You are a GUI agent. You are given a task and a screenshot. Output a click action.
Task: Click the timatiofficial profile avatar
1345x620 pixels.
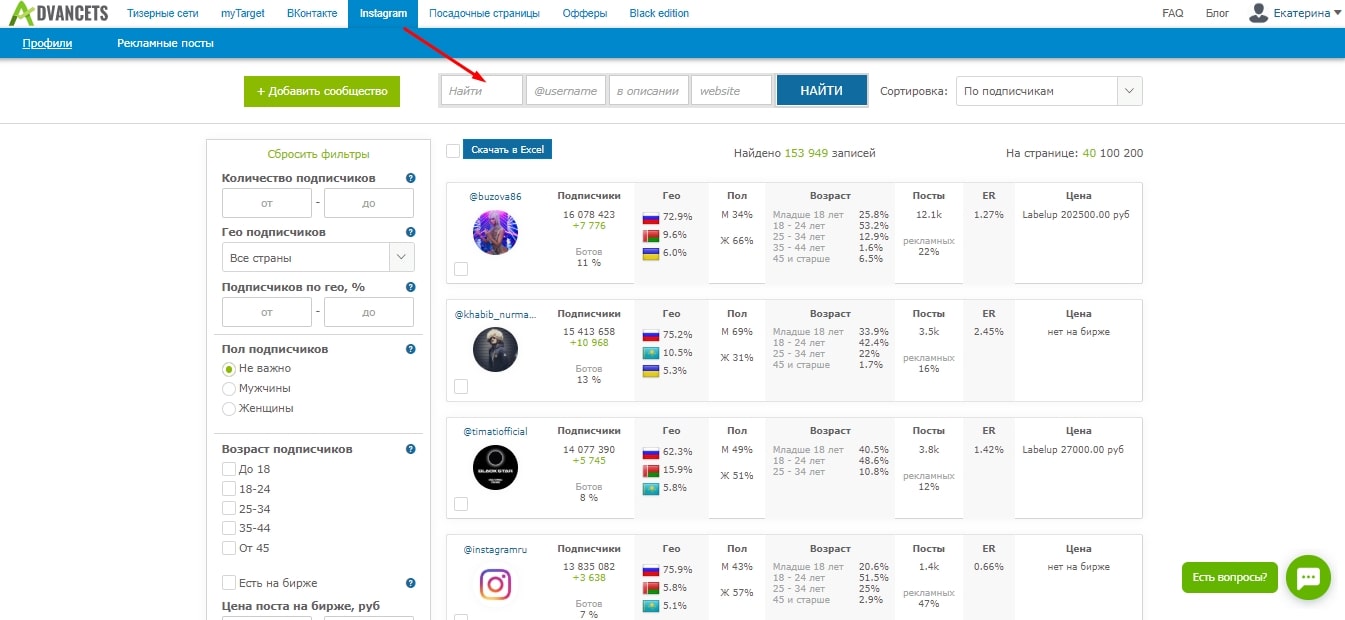[495, 467]
